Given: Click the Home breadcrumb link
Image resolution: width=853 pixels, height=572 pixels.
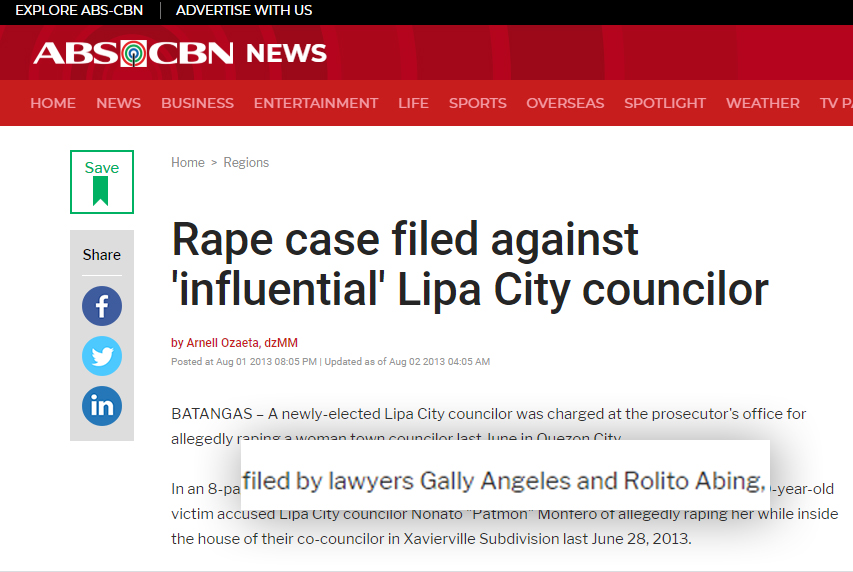Looking at the screenshot, I should tap(188, 162).
